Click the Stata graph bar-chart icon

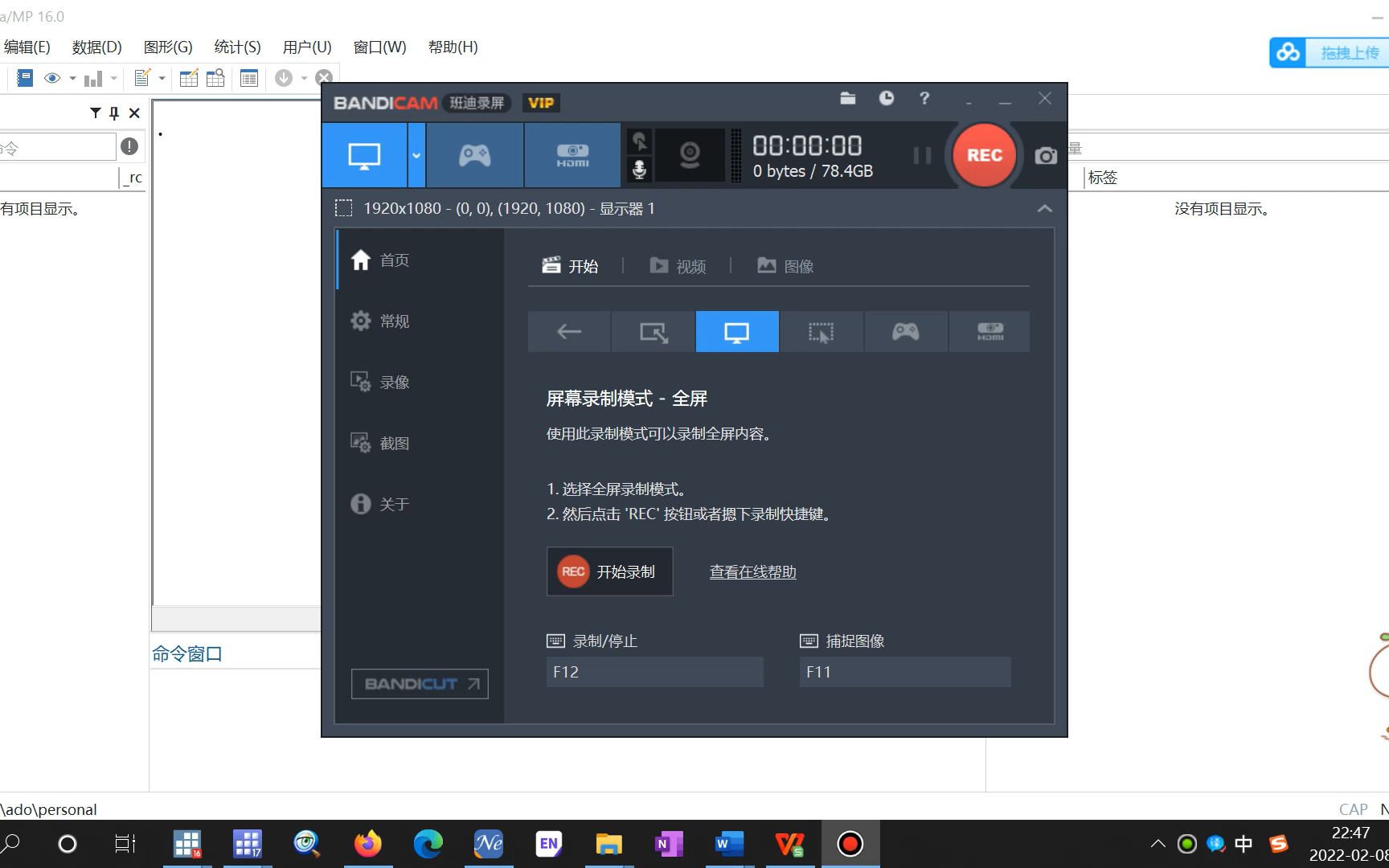click(x=93, y=78)
